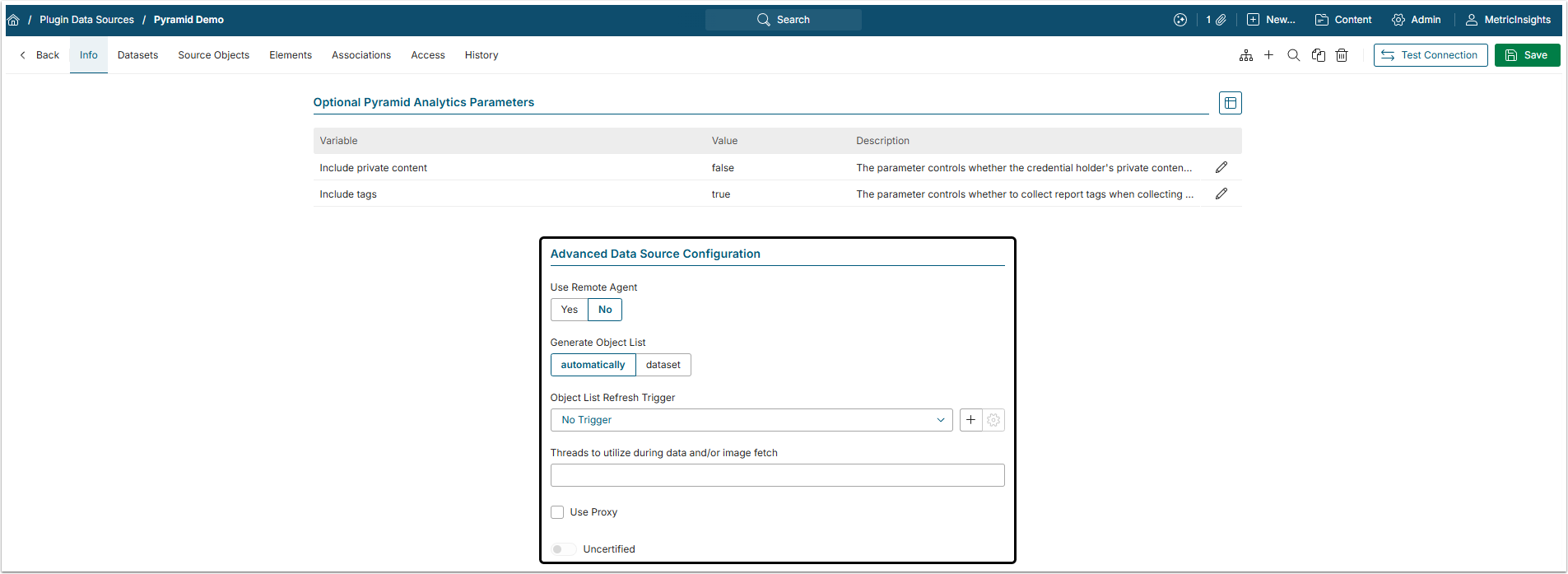Screen dimensions: 1568x574
Task: Add a new Object List Refresh Trigger
Action: coord(970,420)
